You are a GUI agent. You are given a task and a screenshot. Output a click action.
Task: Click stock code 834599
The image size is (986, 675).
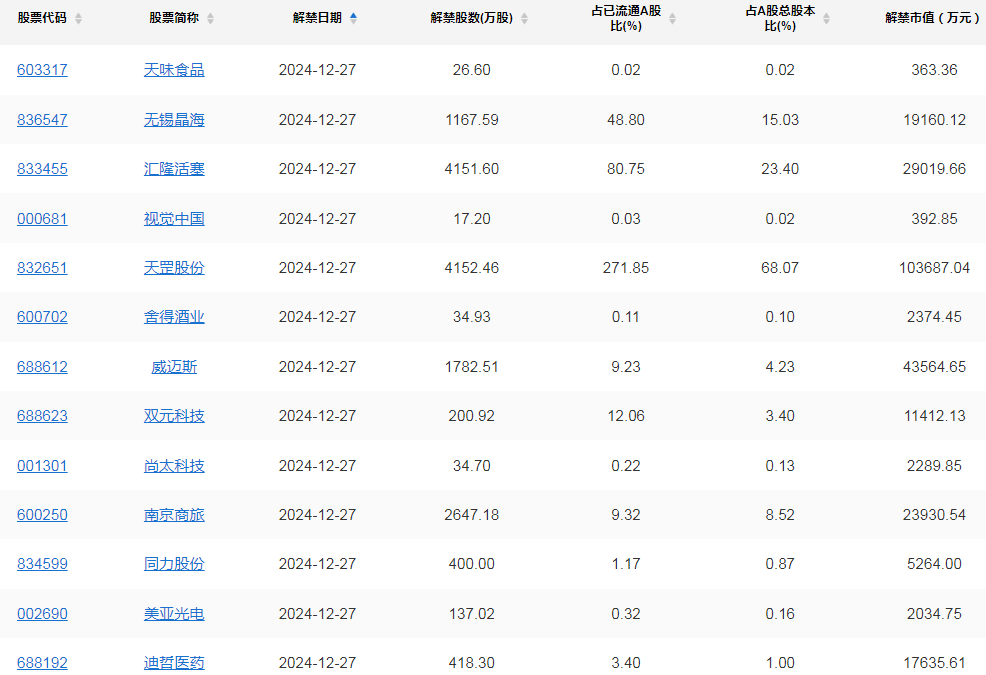click(42, 564)
